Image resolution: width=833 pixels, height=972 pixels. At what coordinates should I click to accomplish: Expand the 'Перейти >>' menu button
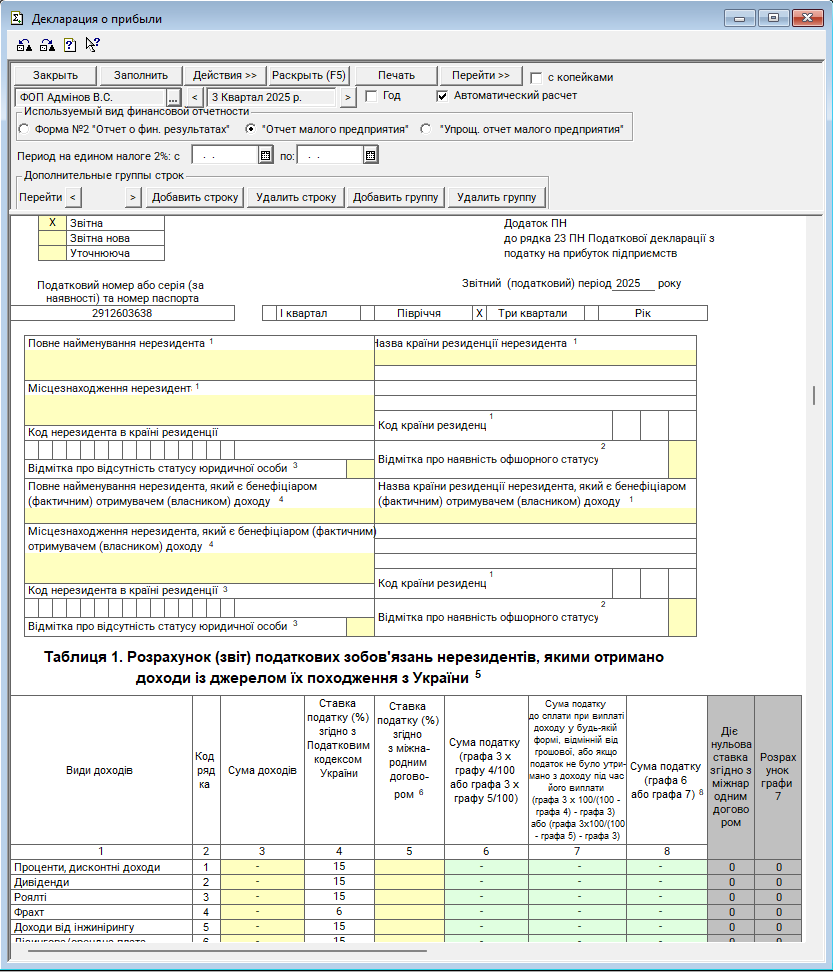click(481, 76)
